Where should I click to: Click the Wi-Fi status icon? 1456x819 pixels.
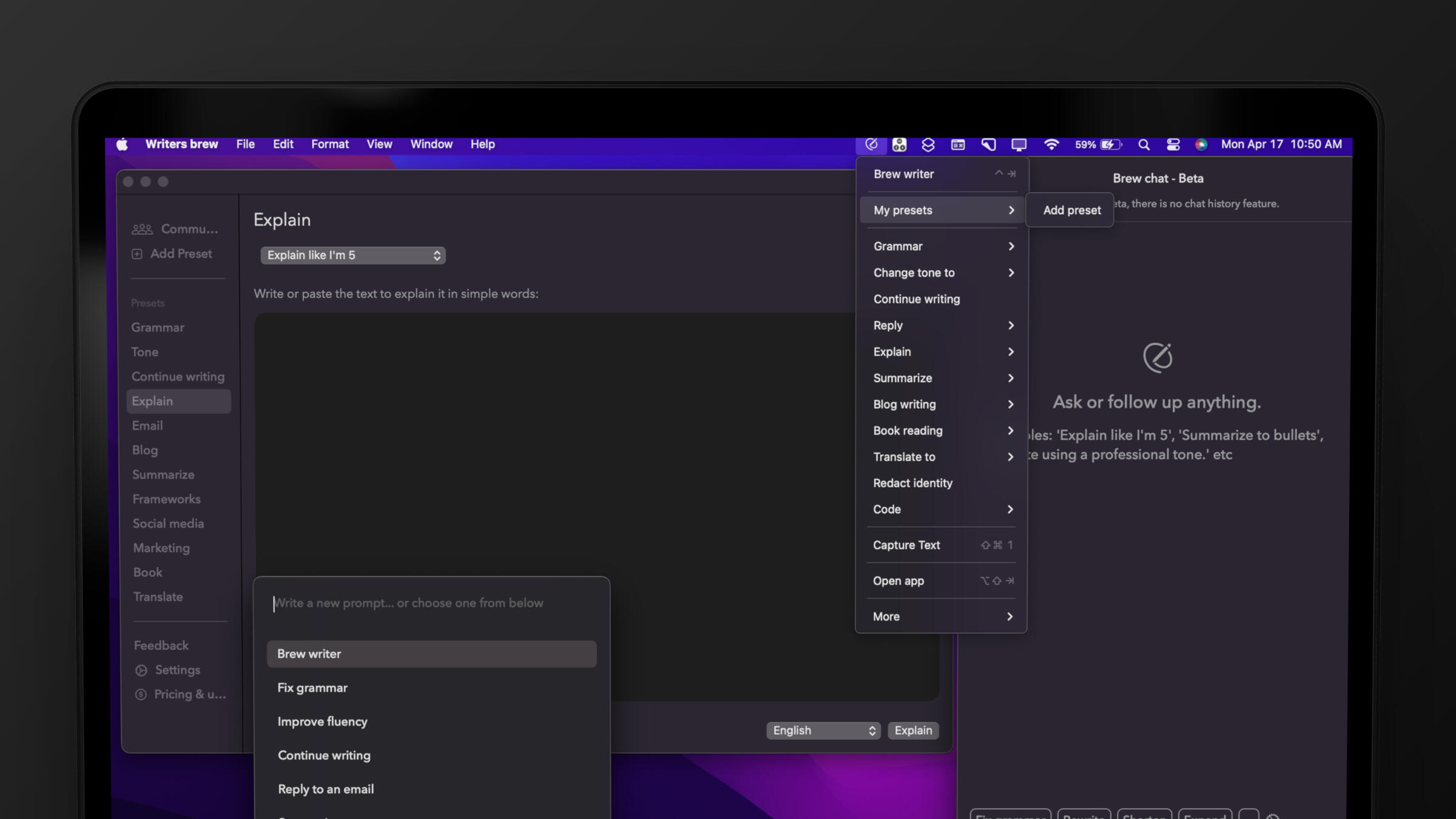click(x=1051, y=144)
